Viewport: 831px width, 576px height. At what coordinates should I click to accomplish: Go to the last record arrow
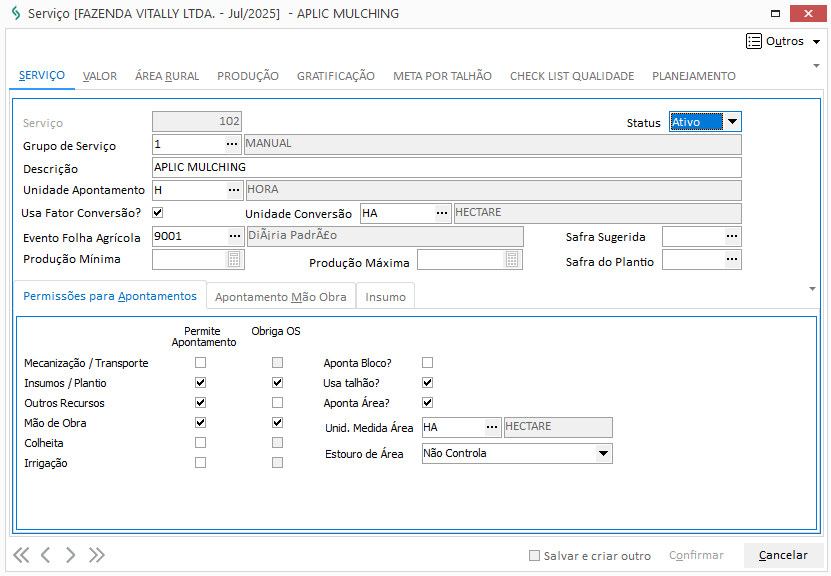(x=97, y=555)
